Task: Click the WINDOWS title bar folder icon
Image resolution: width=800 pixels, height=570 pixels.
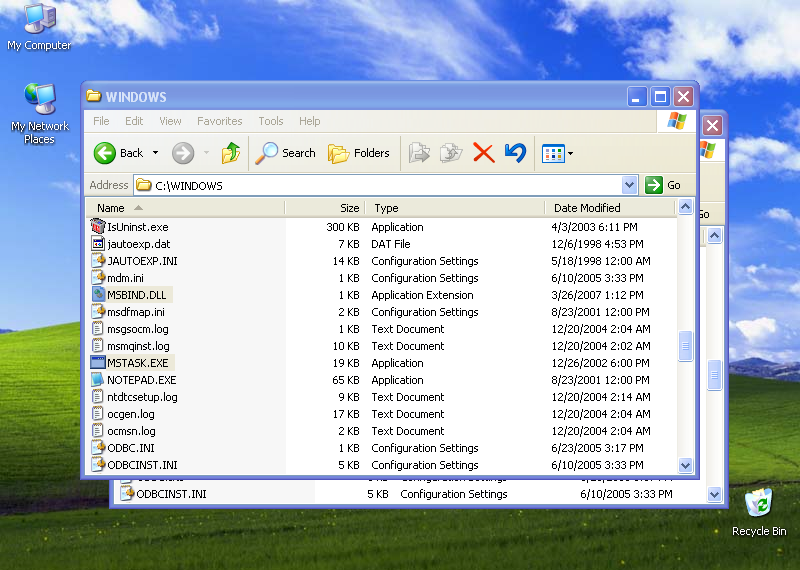Action: pos(93,96)
